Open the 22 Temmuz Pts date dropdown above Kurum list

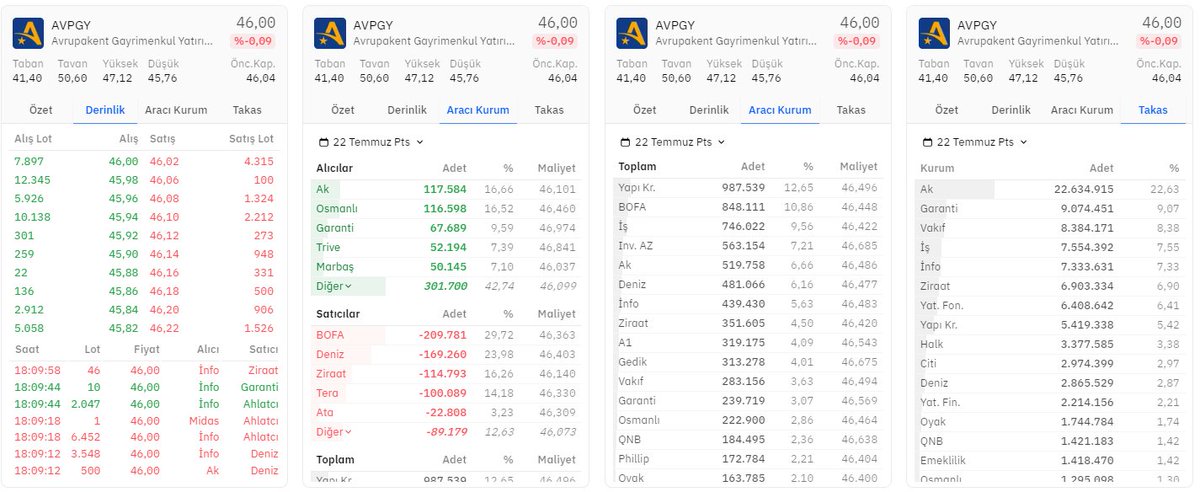tap(975, 142)
